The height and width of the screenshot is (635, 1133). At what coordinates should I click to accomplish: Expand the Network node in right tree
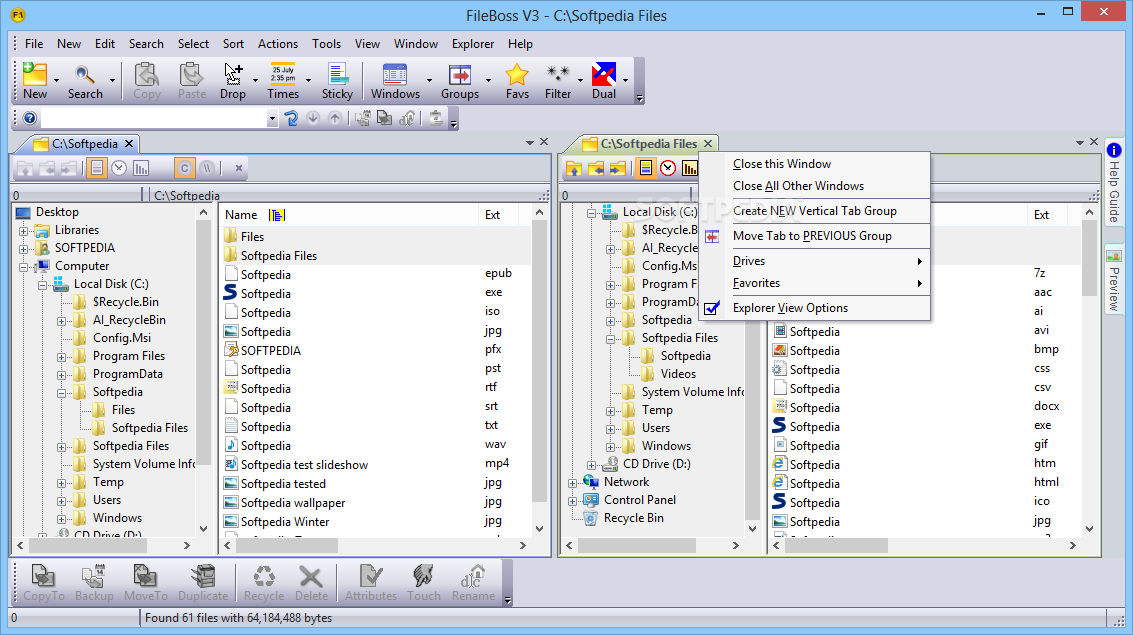pyautogui.click(x=572, y=483)
